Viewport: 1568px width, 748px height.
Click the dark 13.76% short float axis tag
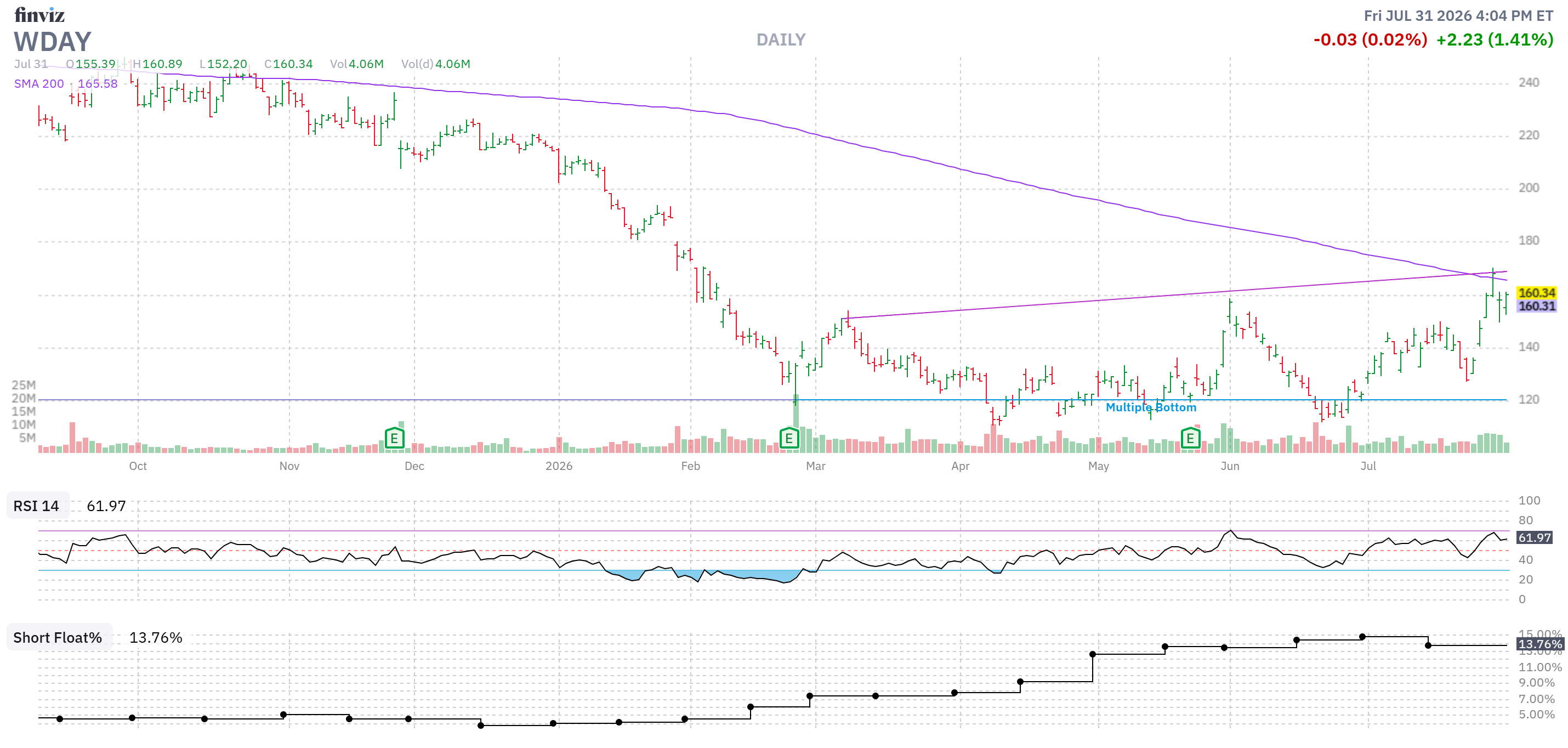point(1540,644)
